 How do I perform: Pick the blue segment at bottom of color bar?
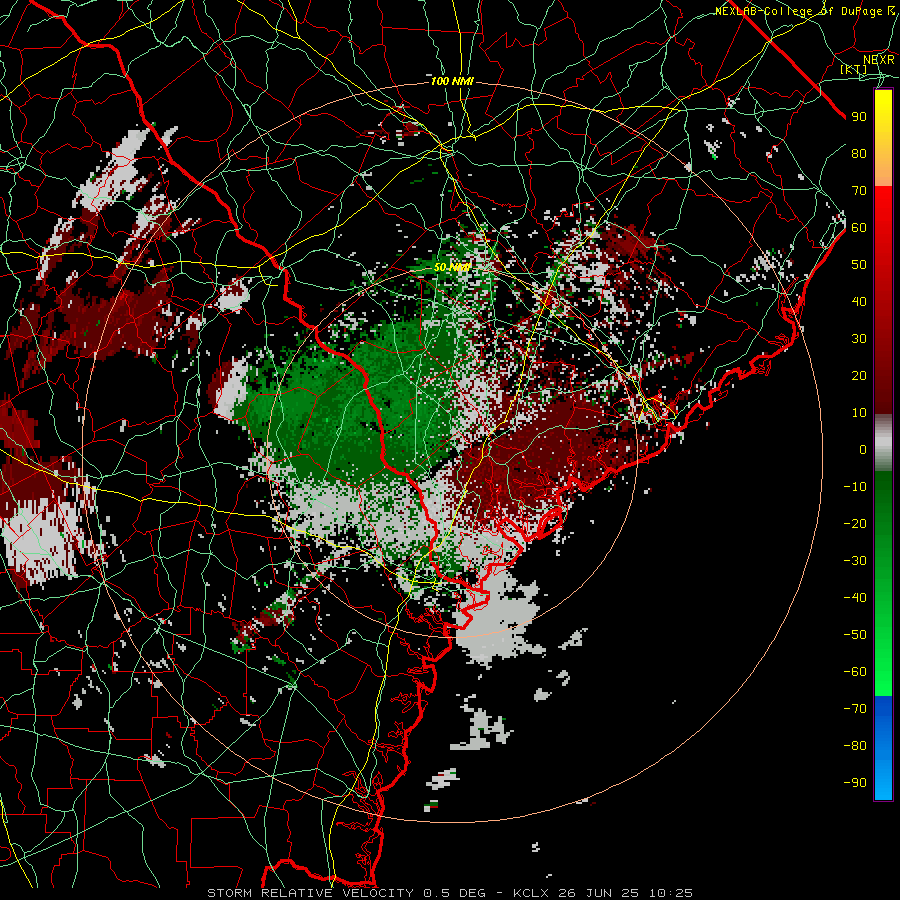pos(883,748)
